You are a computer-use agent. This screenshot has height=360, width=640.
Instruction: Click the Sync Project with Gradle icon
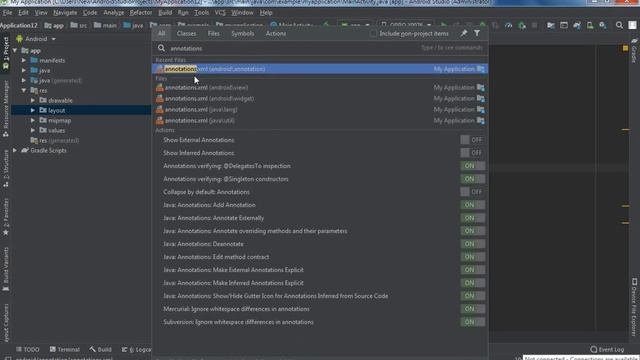pos(577,25)
